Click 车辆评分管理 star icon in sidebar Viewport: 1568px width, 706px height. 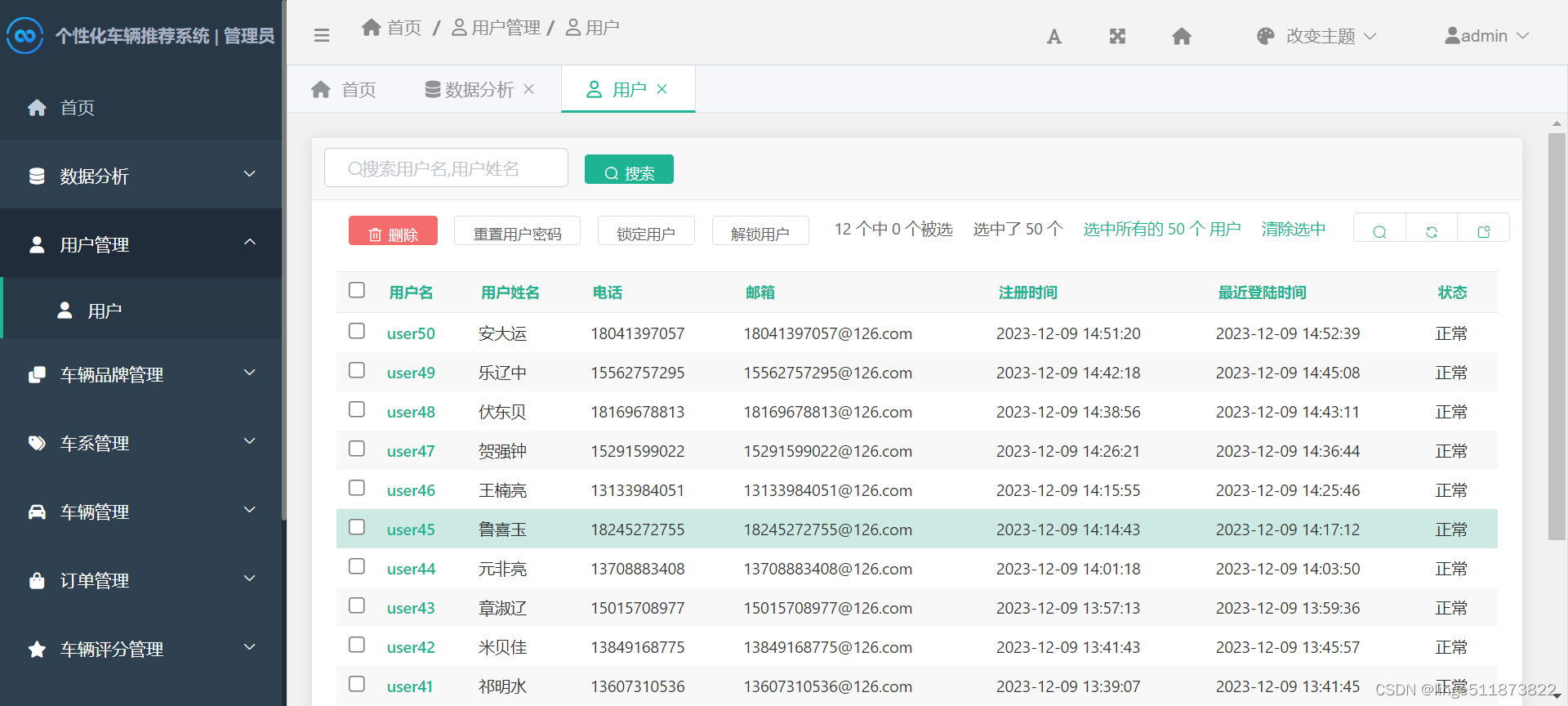point(37,650)
